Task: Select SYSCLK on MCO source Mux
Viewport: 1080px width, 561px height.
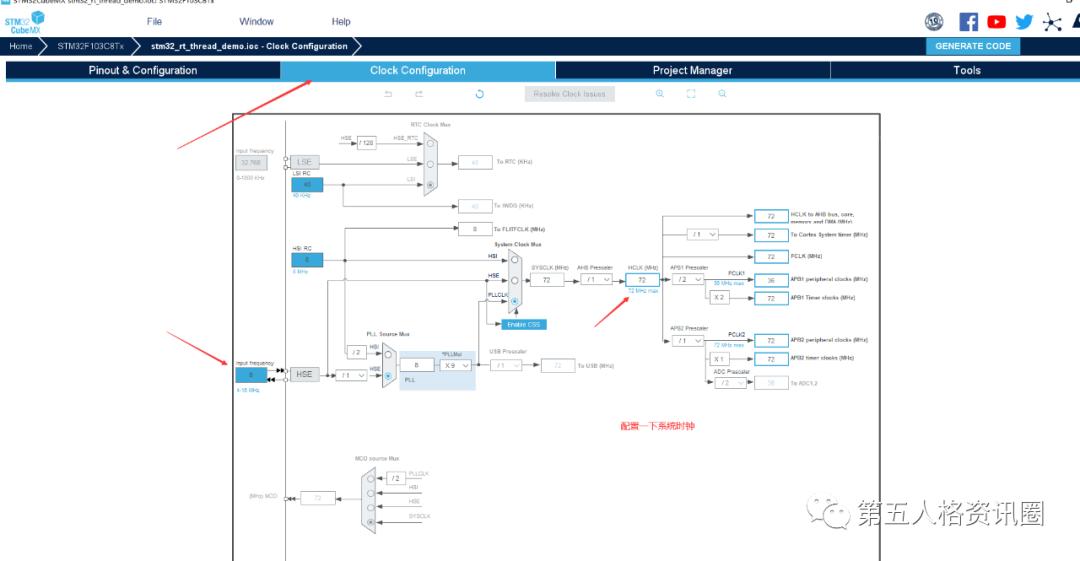Action: click(371, 522)
